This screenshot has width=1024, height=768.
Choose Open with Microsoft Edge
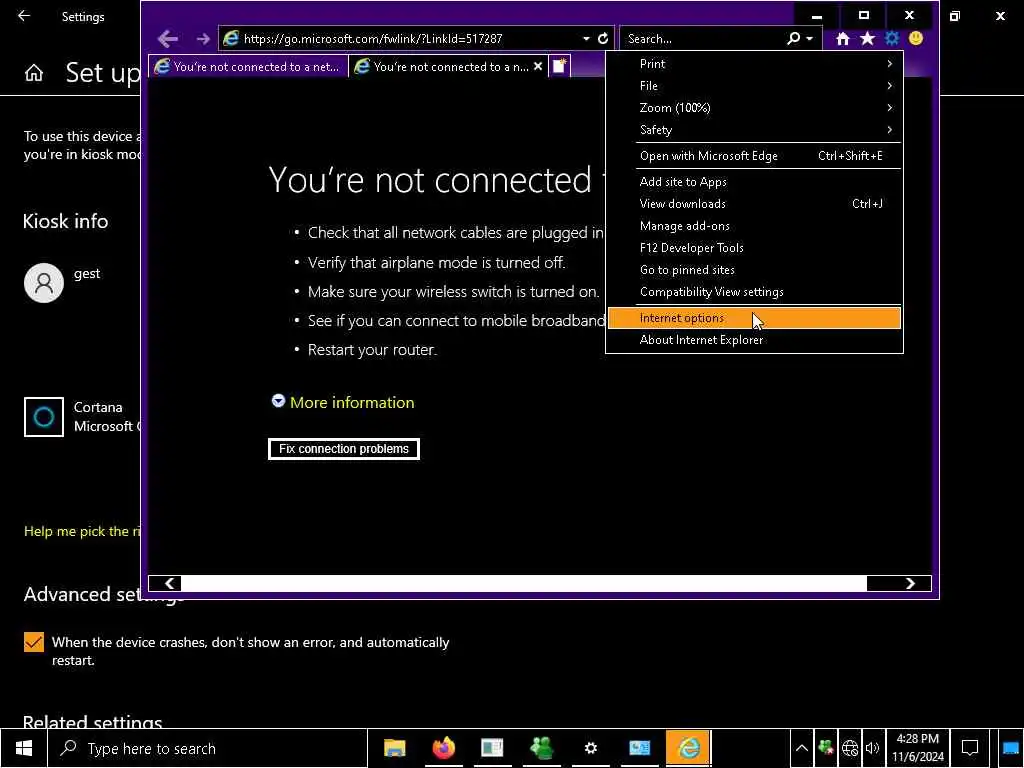[x=754, y=155]
